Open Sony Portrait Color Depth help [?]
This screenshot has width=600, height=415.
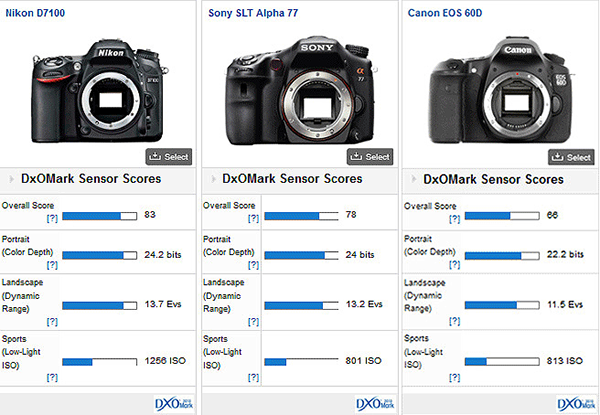coord(253,265)
